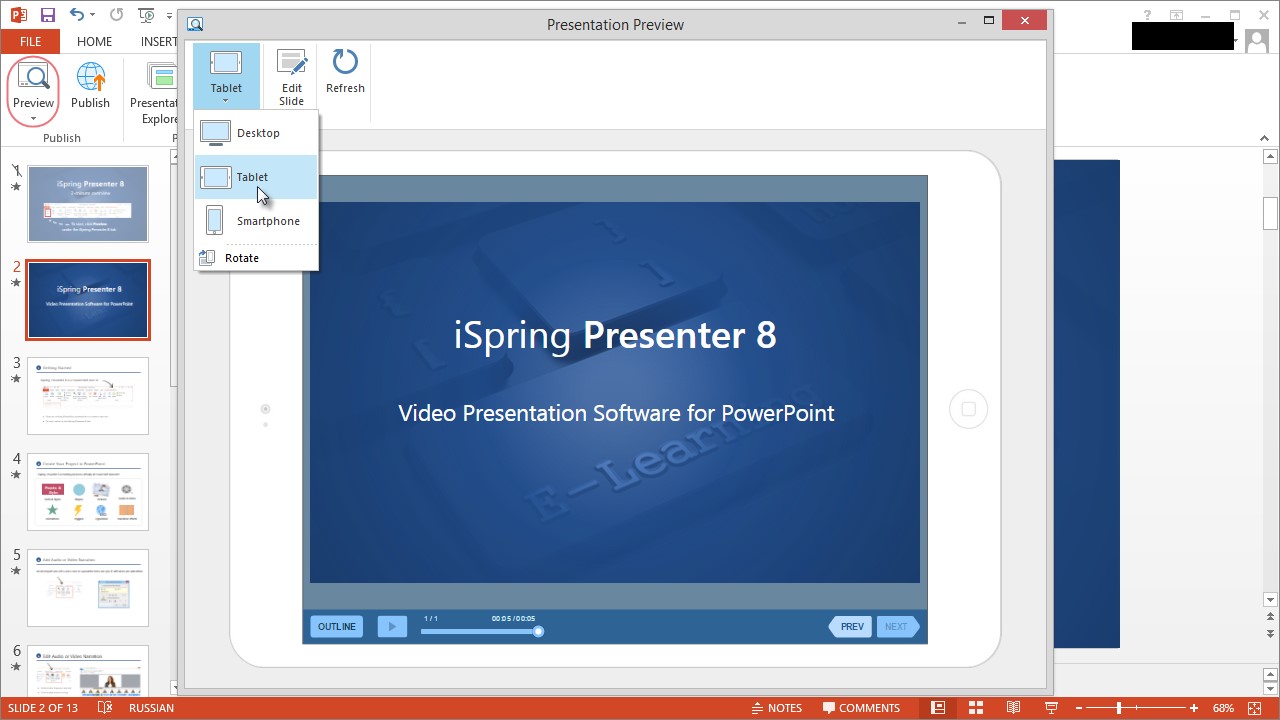Image resolution: width=1280 pixels, height=720 pixels.
Task: Tap the tablet home button in the preview
Action: 968,409
